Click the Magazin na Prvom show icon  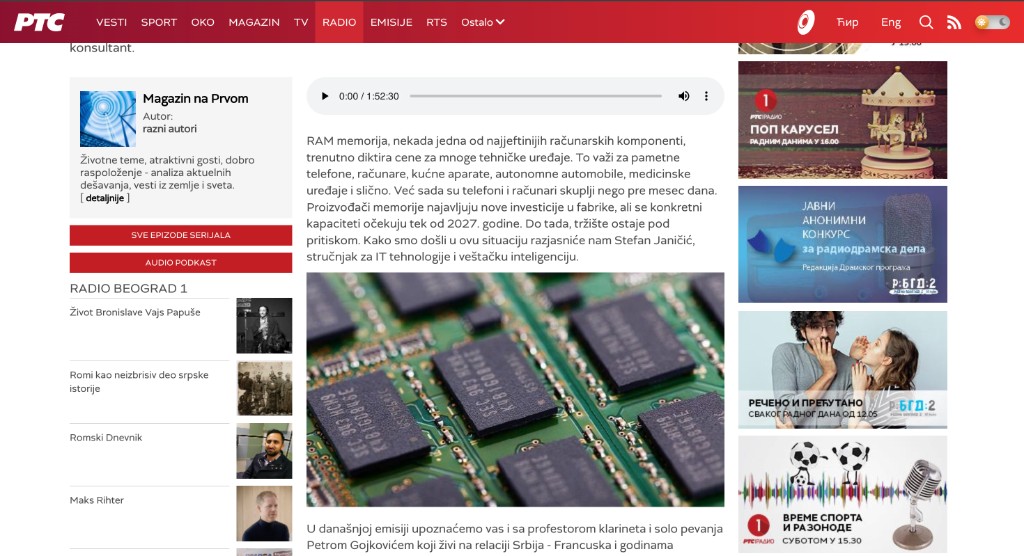(108, 119)
